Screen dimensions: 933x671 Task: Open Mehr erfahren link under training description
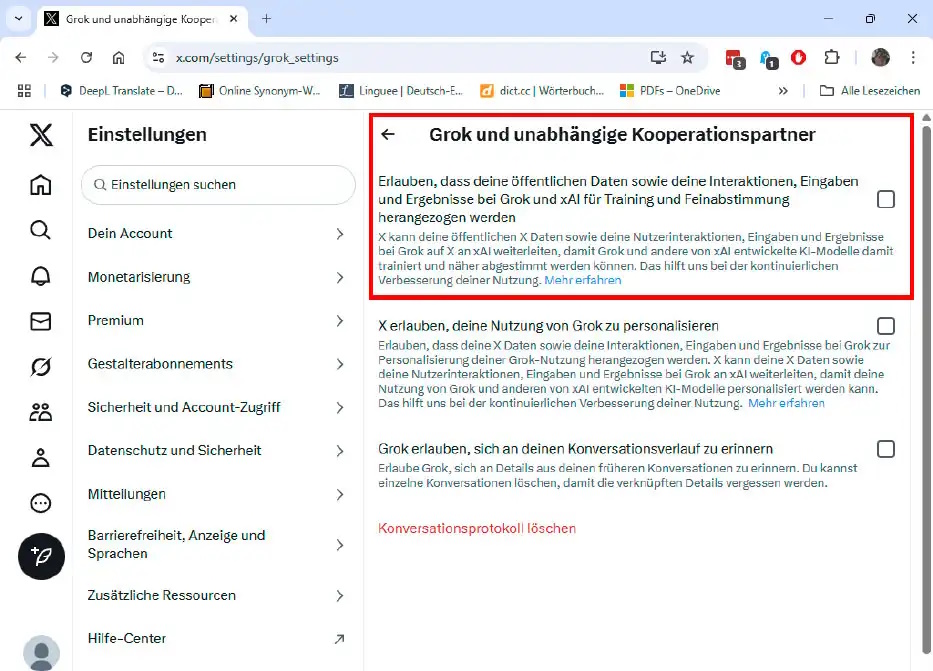click(x=582, y=281)
